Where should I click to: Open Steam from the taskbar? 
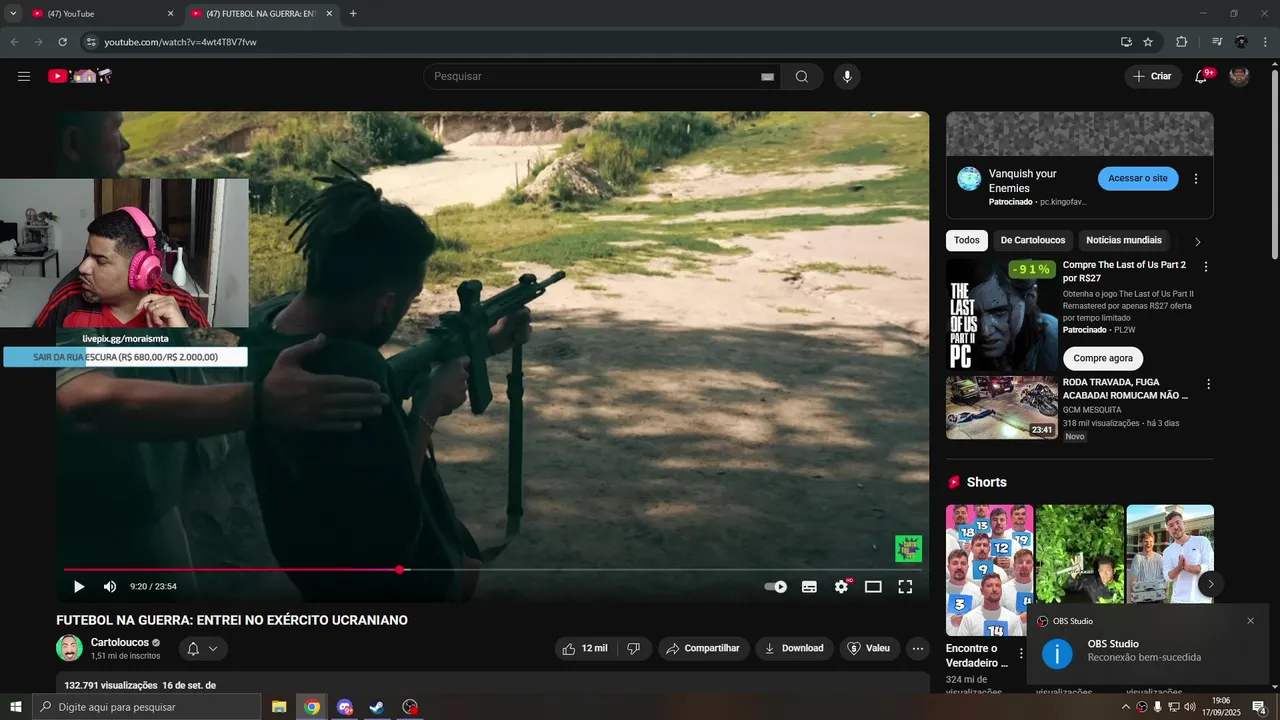(x=377, y=707)
